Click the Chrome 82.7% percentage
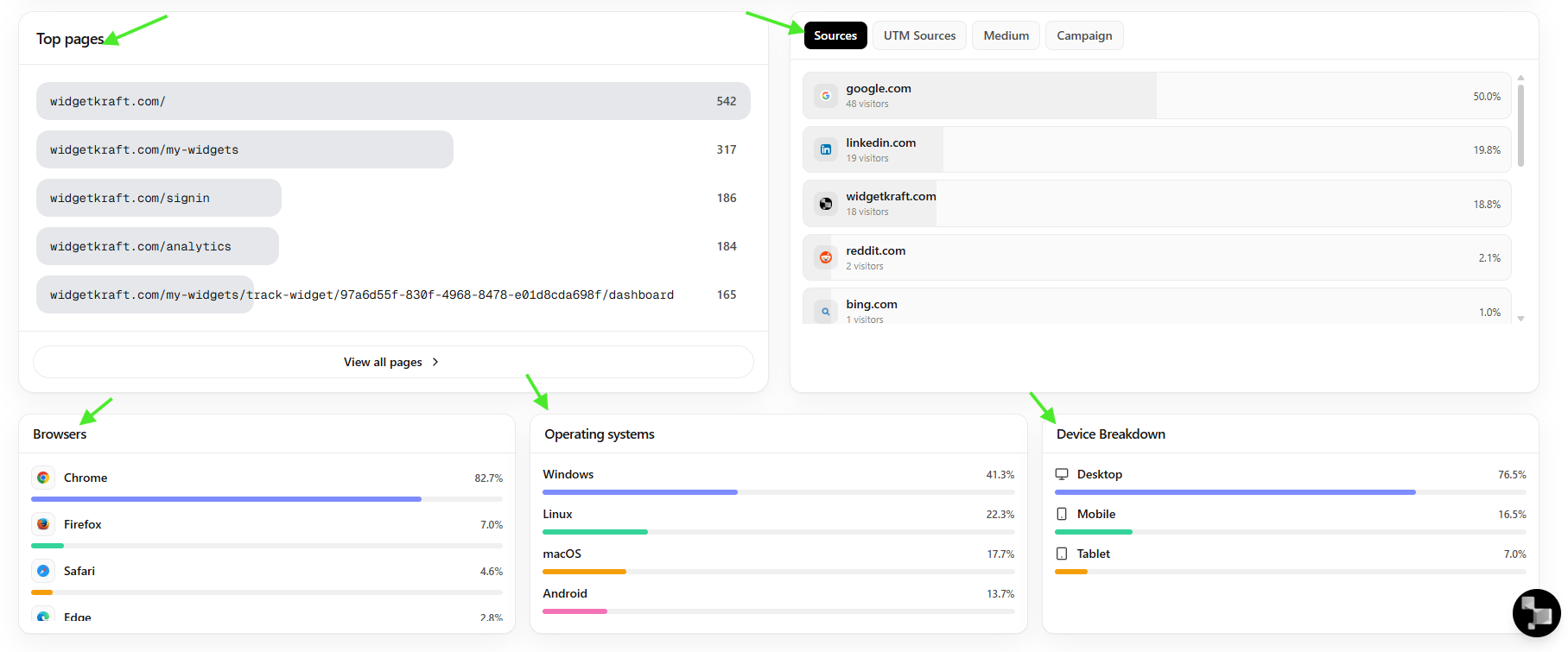 coord(488,478)
